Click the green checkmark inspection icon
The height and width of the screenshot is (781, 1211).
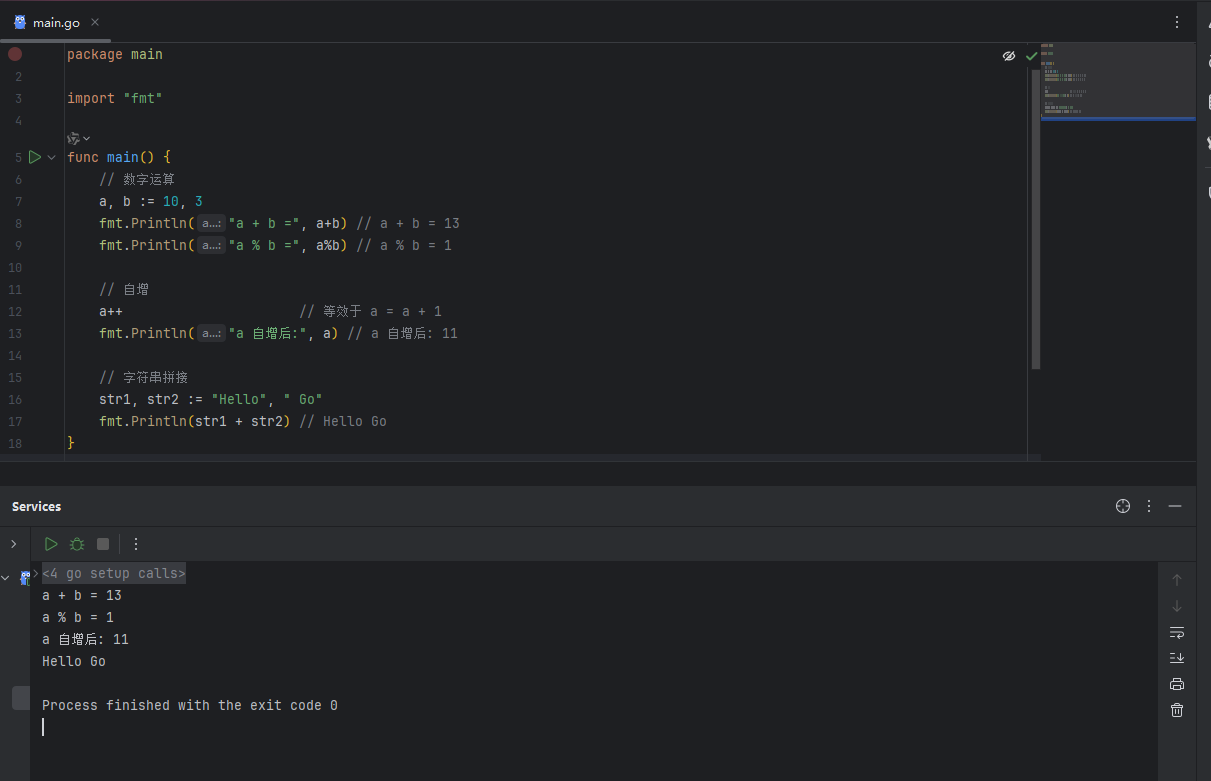[x=1031, y=56]
